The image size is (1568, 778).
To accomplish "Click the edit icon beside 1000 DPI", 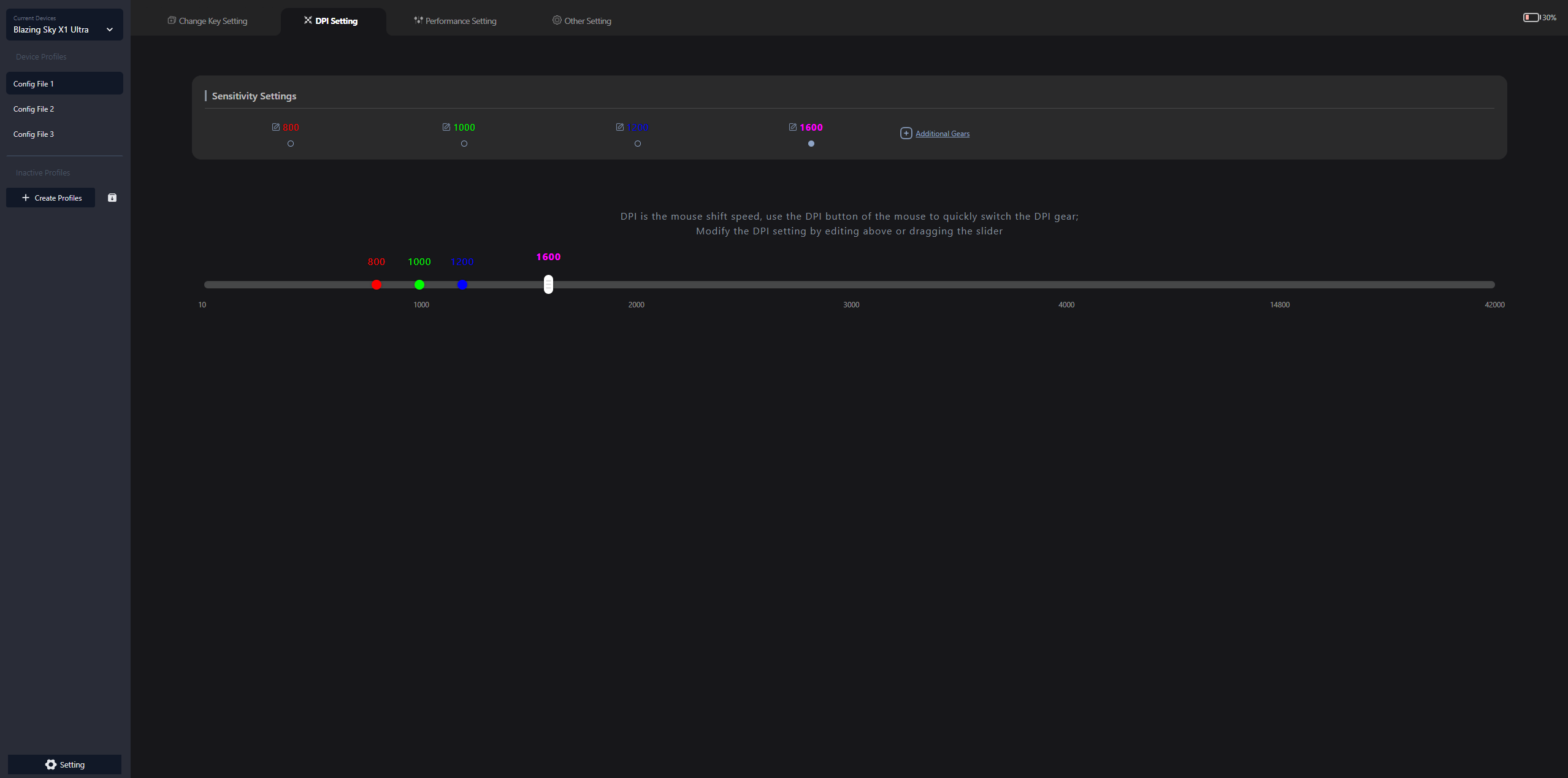I will click(x=446, y=127).
